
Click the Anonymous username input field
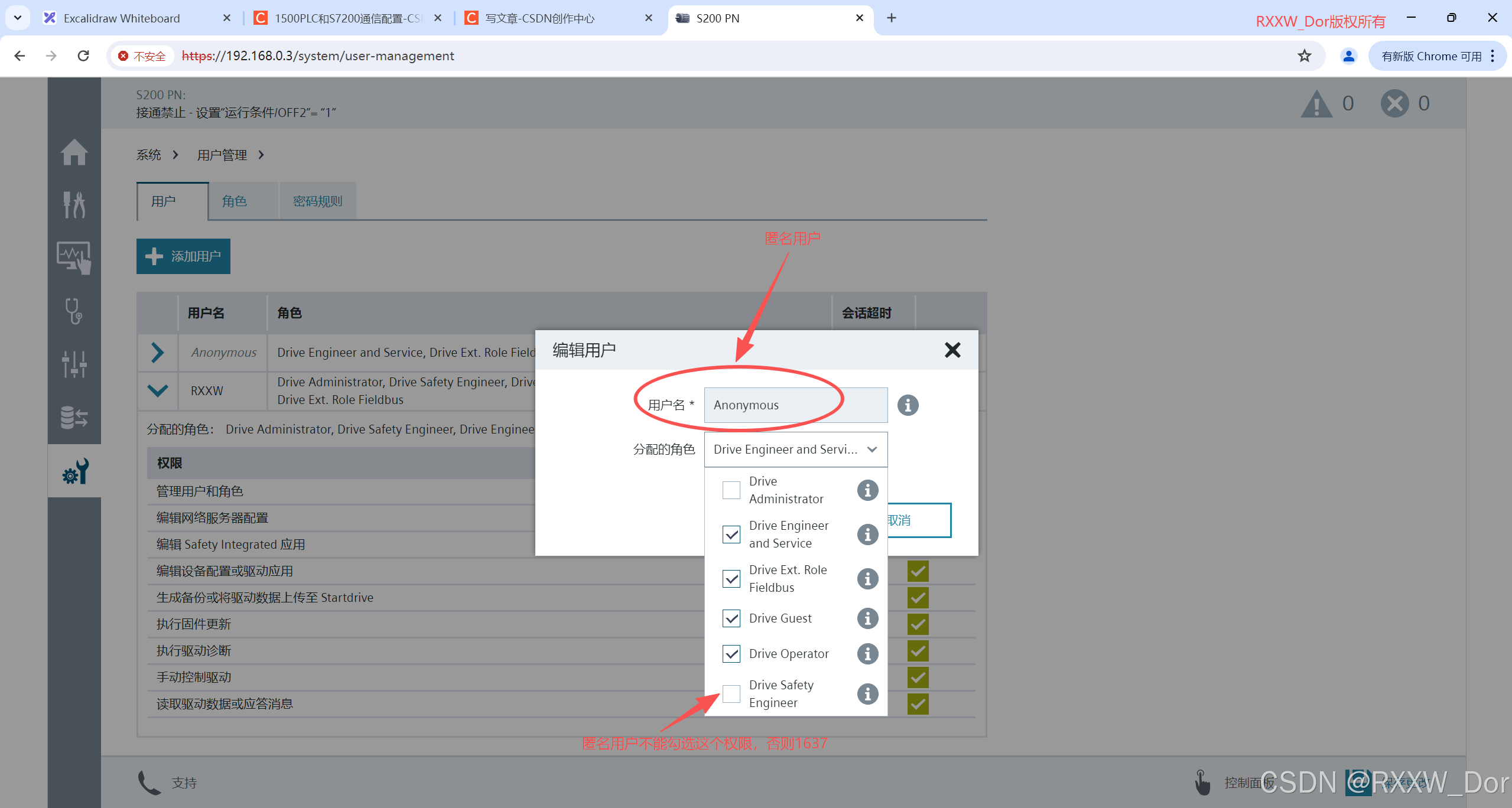coord(795,405)
